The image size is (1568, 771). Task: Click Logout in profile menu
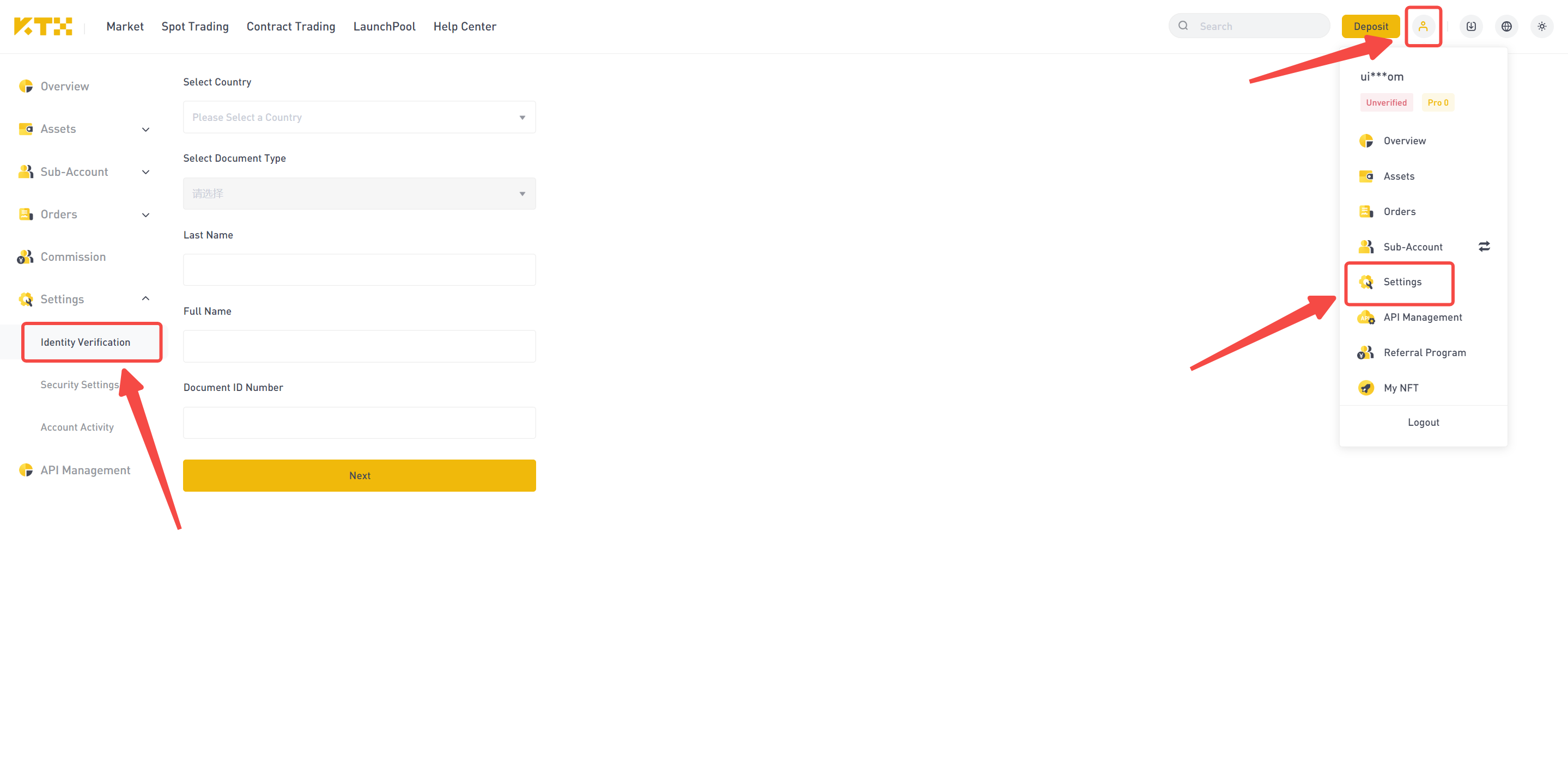point(1423,421)
